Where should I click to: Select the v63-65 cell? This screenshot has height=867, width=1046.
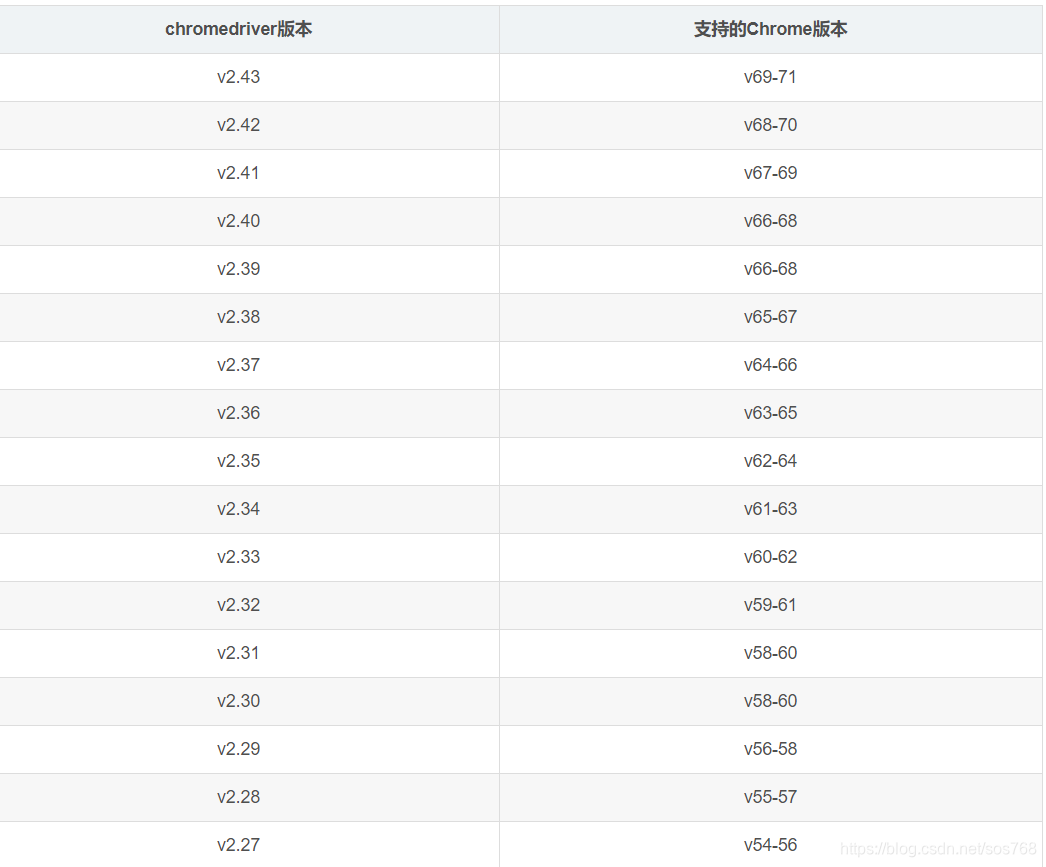[x=770, y=413]
